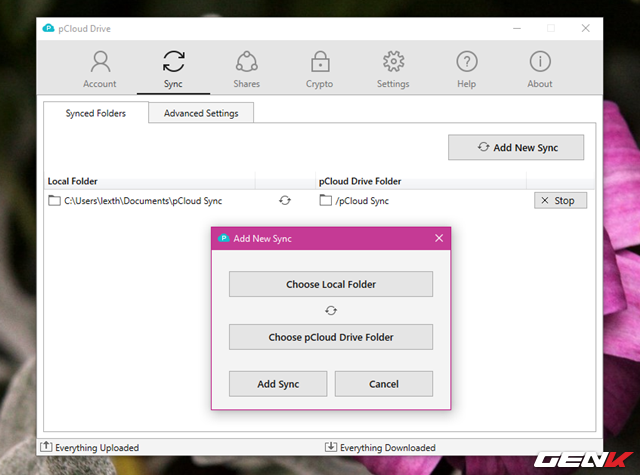Image resolution: width=640 pixels, height=475 pixels.
Task: Cancel the Add New Sync dialog
Action: (x=384, y=384)
